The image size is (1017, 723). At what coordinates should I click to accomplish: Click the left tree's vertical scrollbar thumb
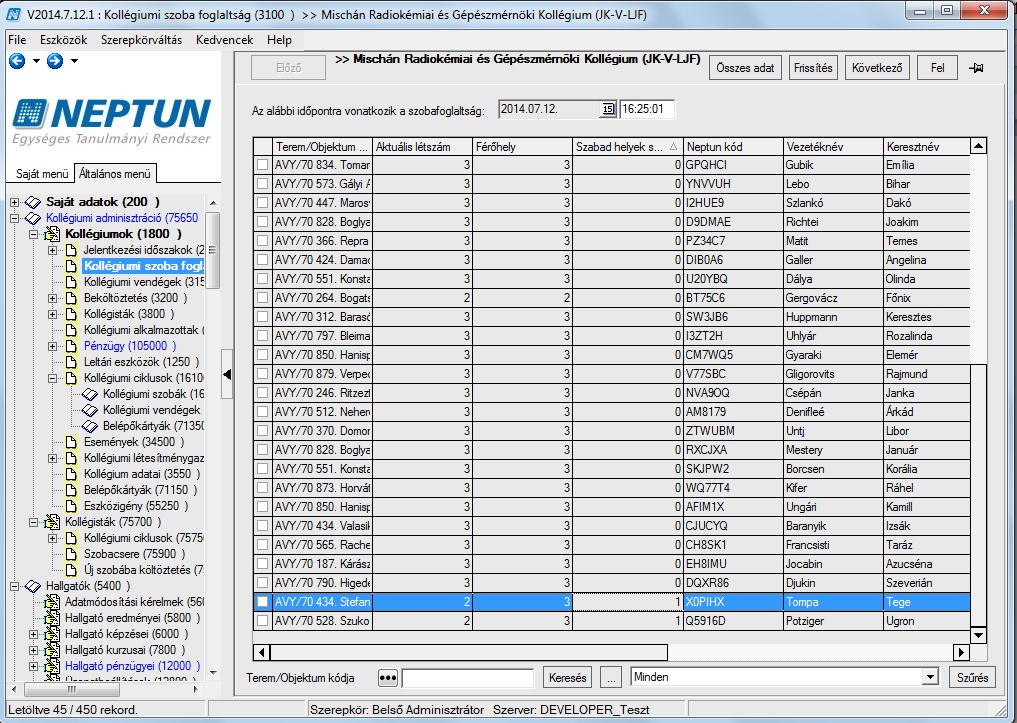[212, 250]
